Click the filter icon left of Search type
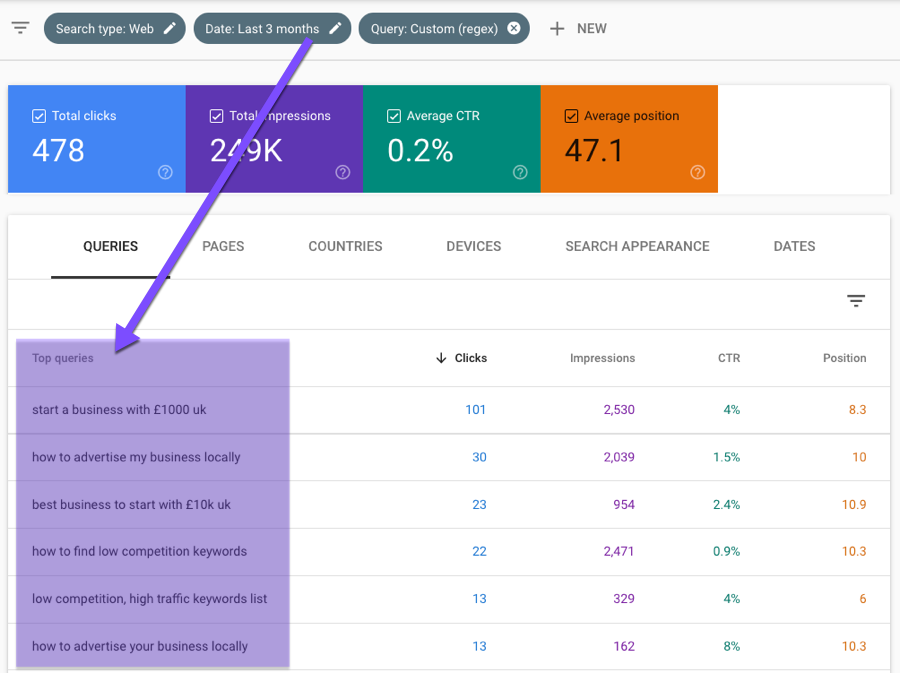 (20, 28)
